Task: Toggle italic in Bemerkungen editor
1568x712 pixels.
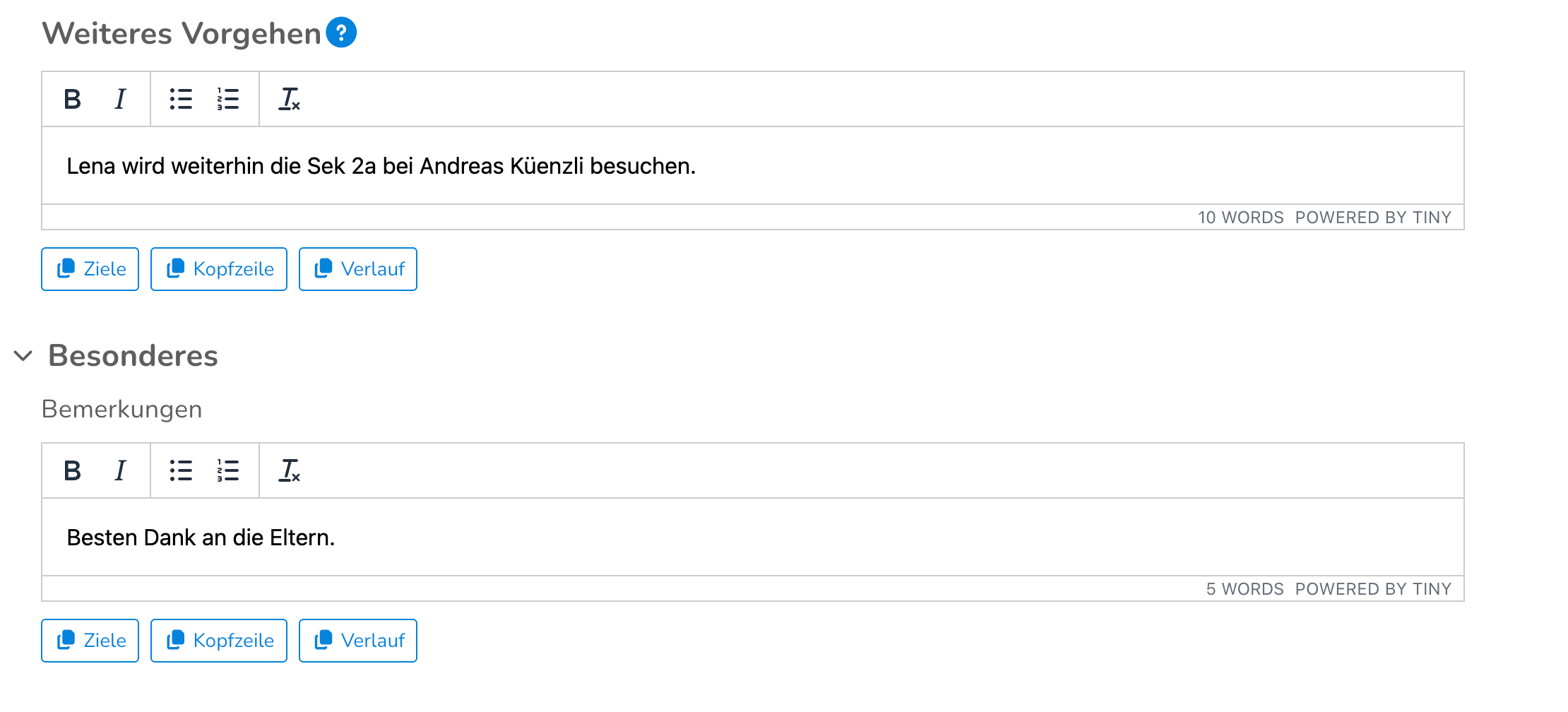Action: click(120, 471)
